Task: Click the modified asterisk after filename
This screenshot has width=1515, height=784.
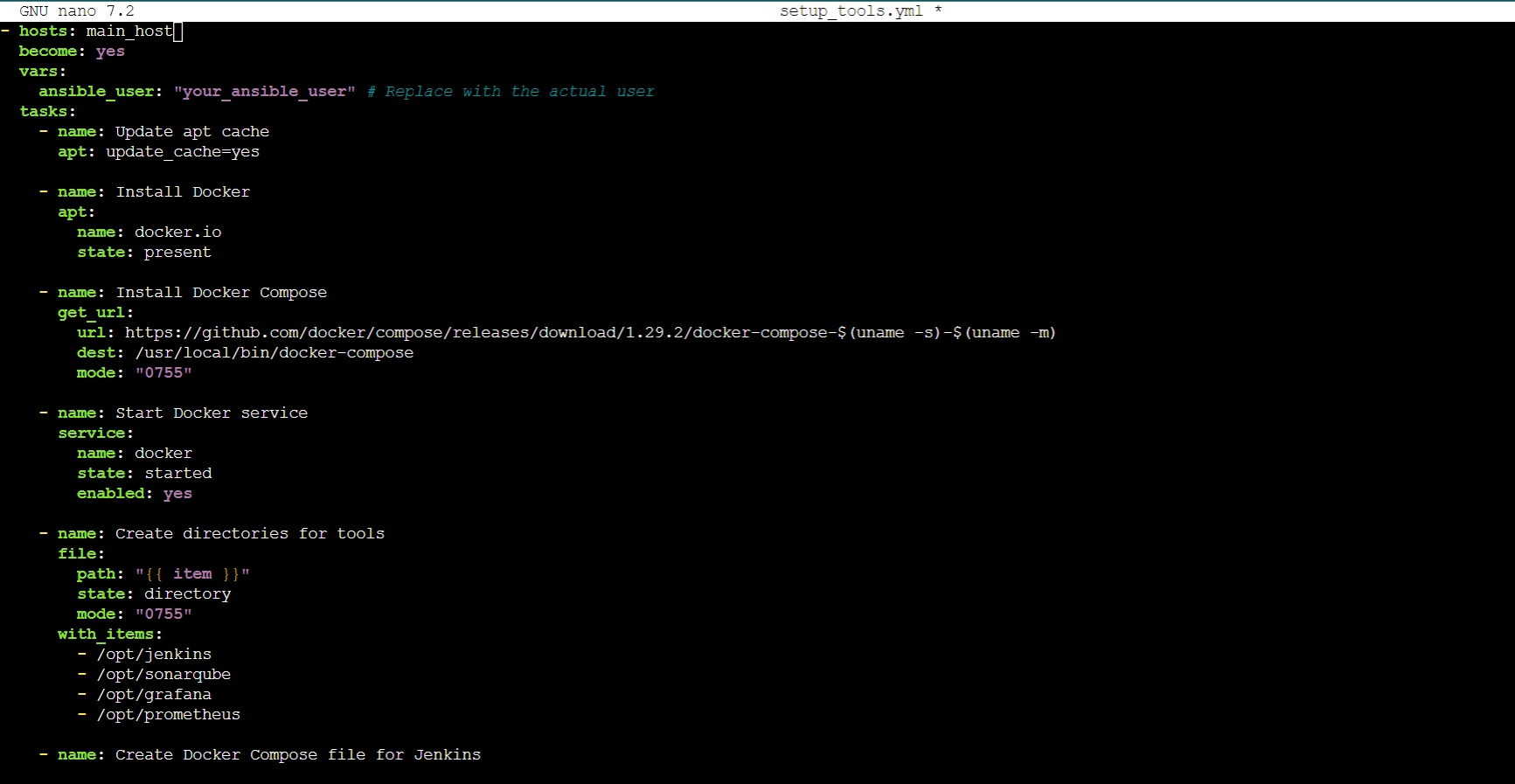Action: click(938, 11)
